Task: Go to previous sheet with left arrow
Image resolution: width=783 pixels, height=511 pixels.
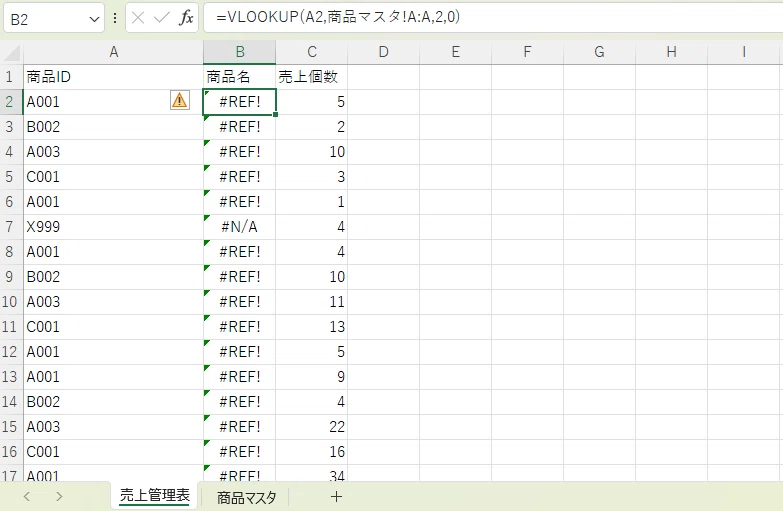Action: (x=27, y=497)
